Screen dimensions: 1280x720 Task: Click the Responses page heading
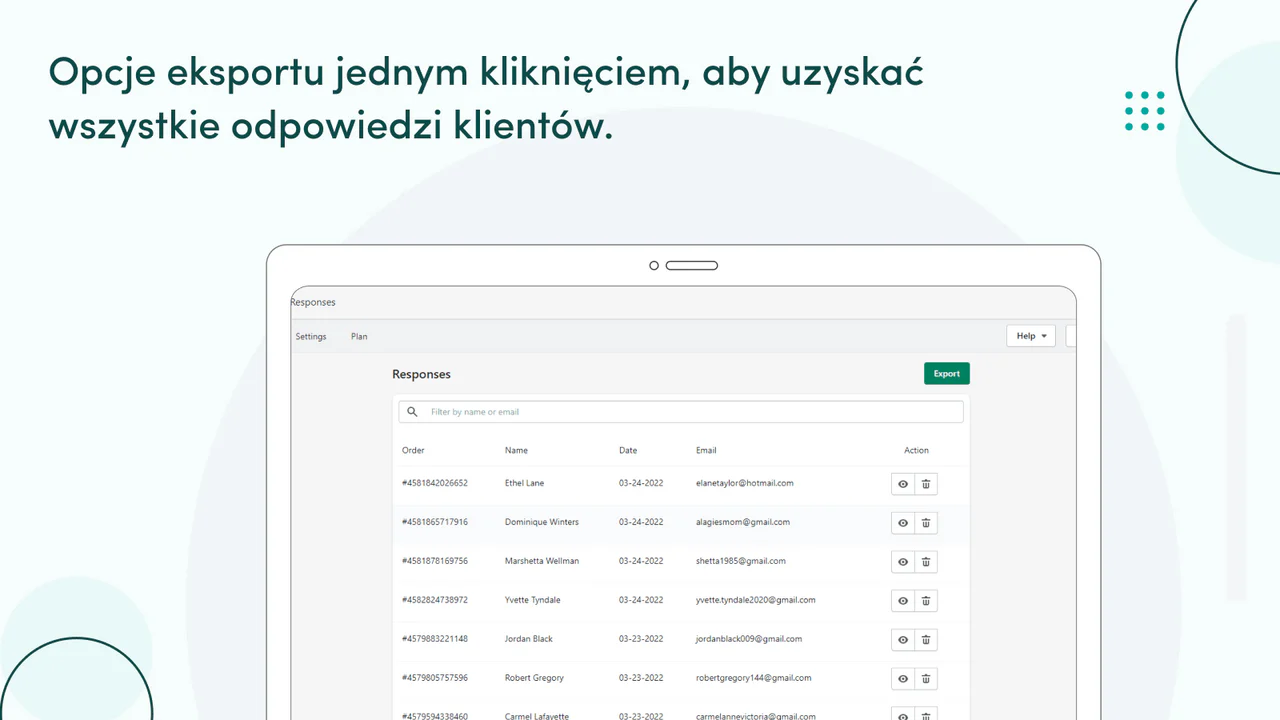421,375
